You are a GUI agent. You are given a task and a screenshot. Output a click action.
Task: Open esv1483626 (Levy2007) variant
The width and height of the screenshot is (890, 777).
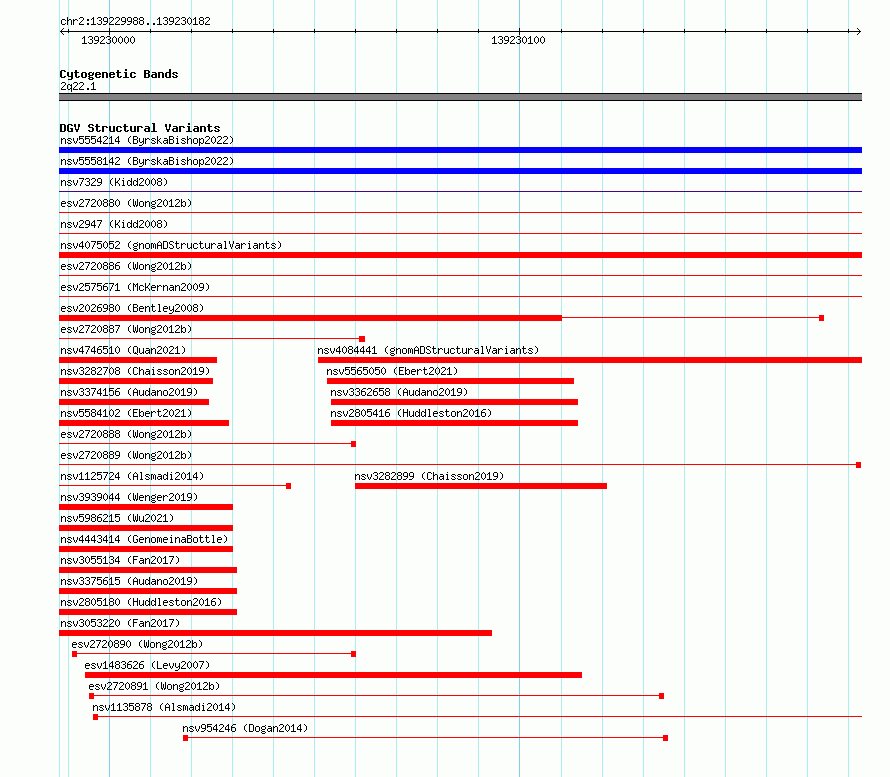point(147,665)
